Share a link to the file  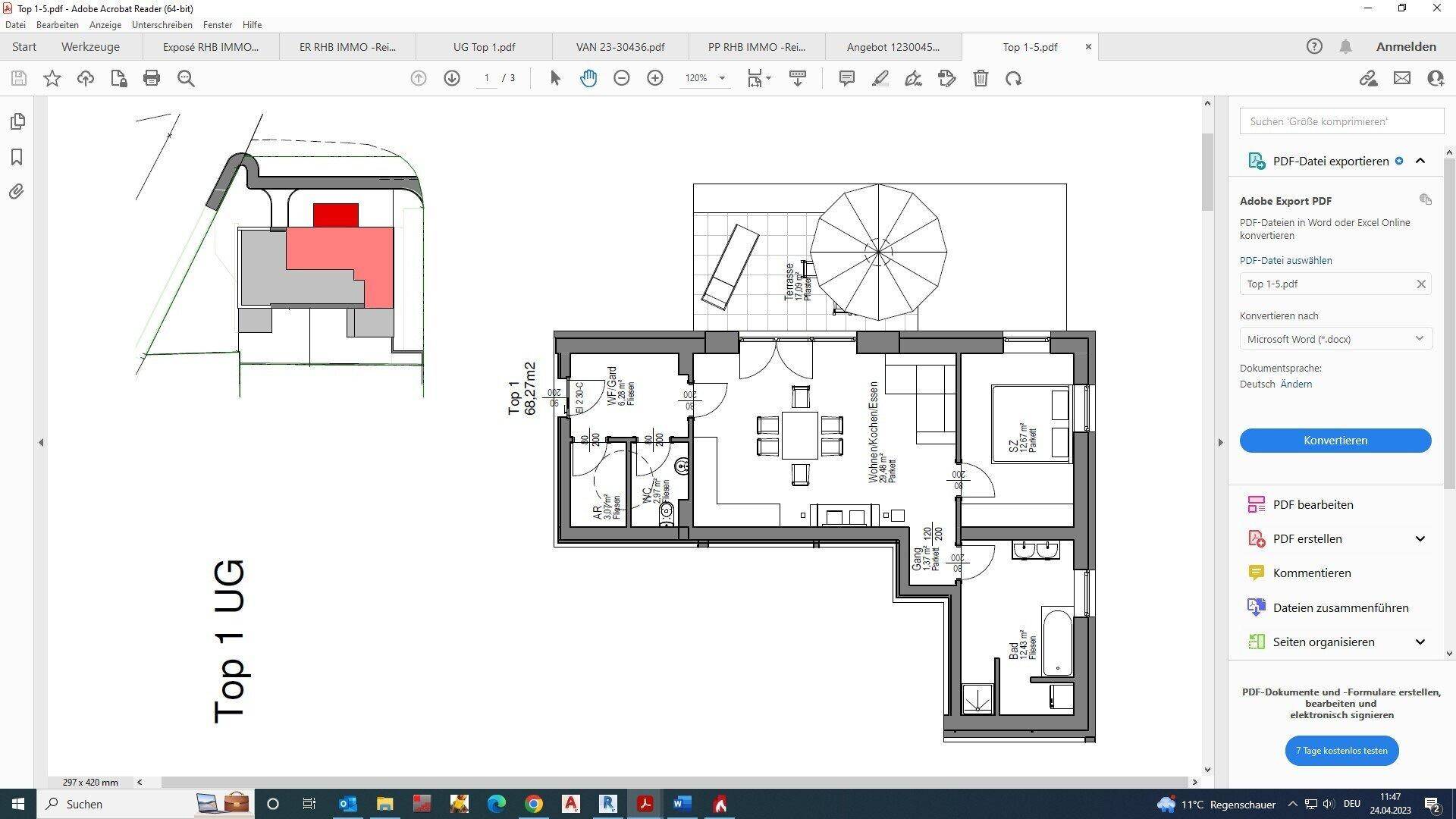click(x=1368, y=78)
